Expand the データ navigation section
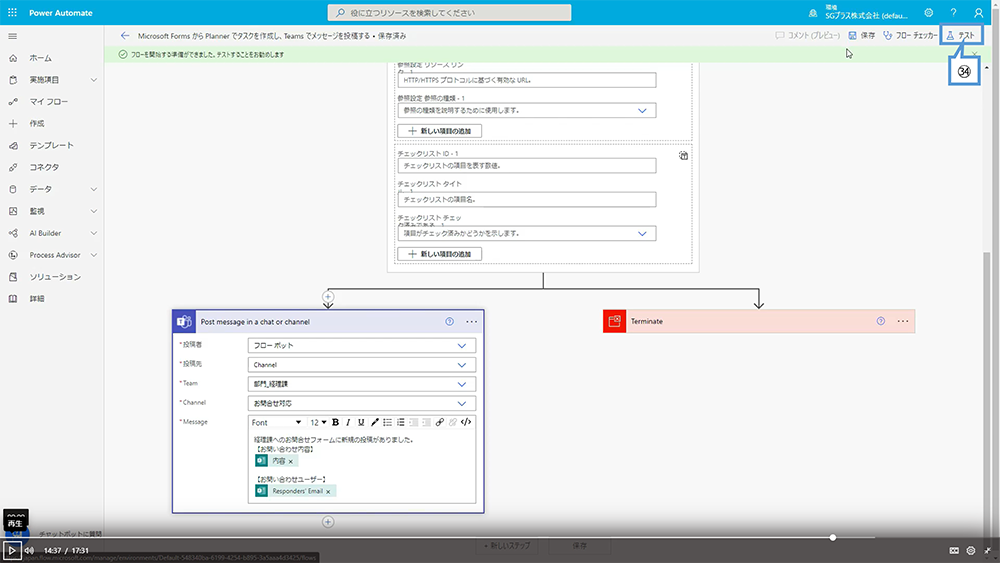Screen dimensions: 1000x563 tap(94, 189)
